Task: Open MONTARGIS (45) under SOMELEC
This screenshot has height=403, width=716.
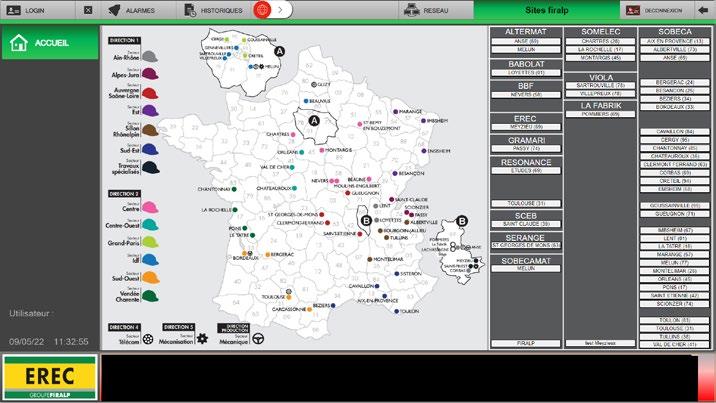Action: coord(600,58)
